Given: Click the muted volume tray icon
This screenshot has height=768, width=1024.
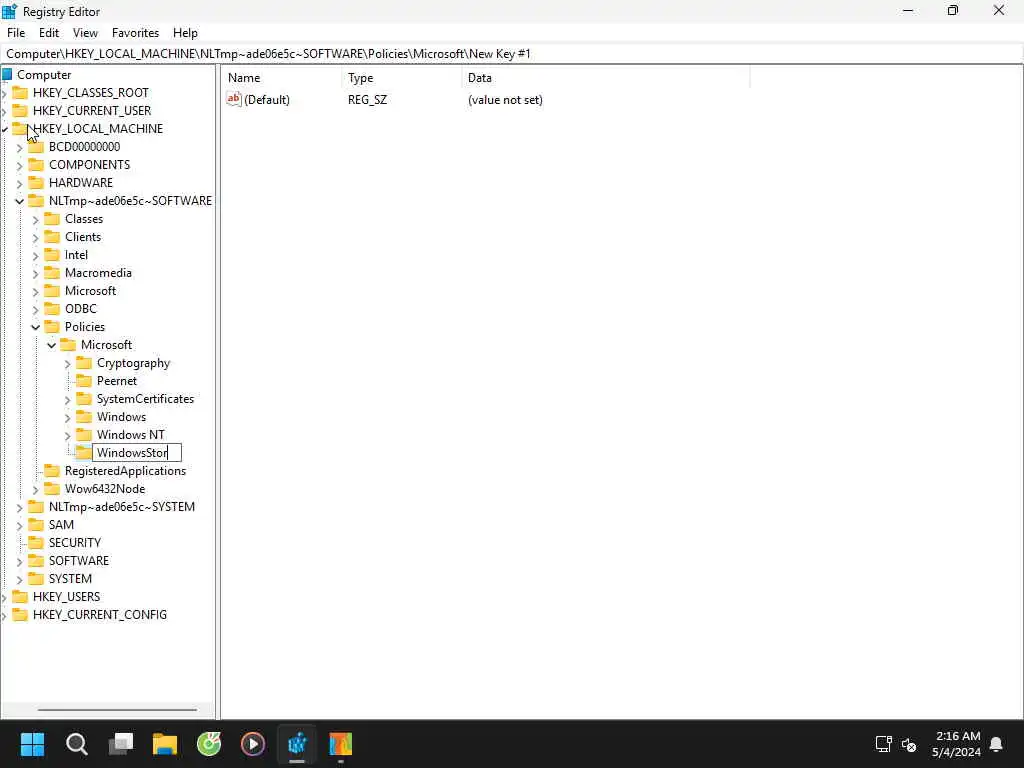Looking at the screenshot, I should pos(908,744).
